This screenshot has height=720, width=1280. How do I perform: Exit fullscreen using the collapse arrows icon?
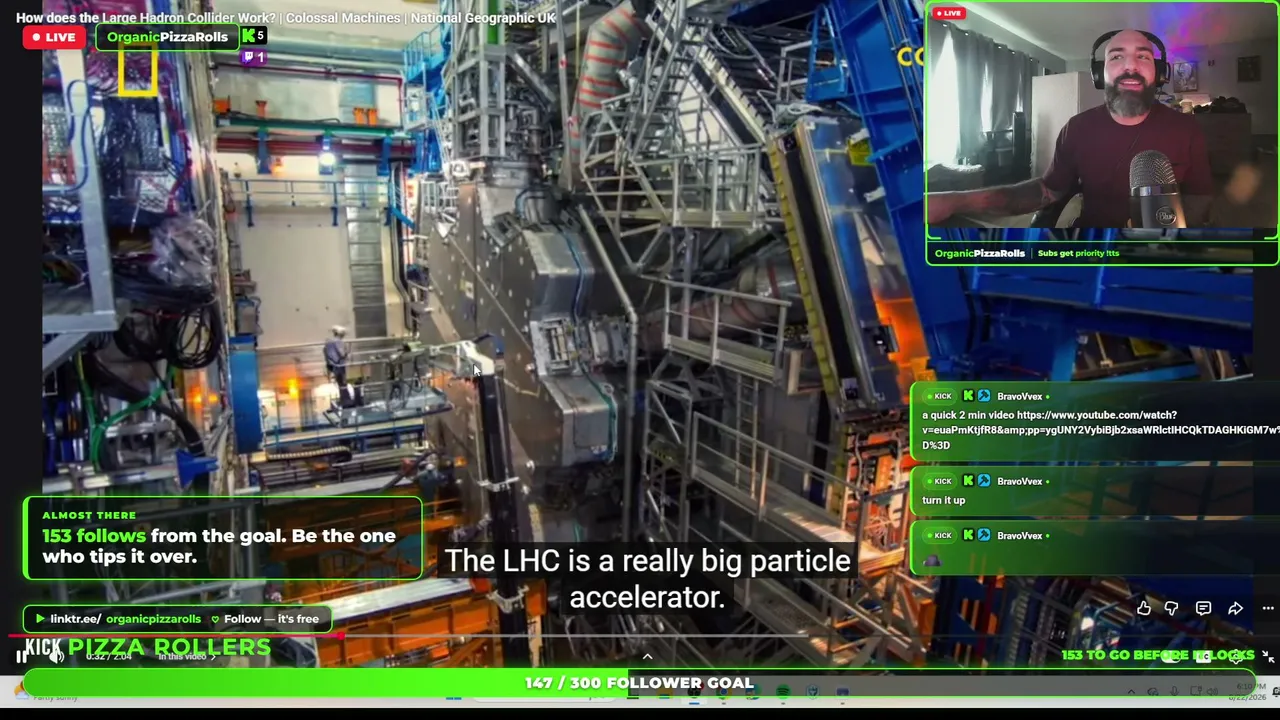[1267, 656]
